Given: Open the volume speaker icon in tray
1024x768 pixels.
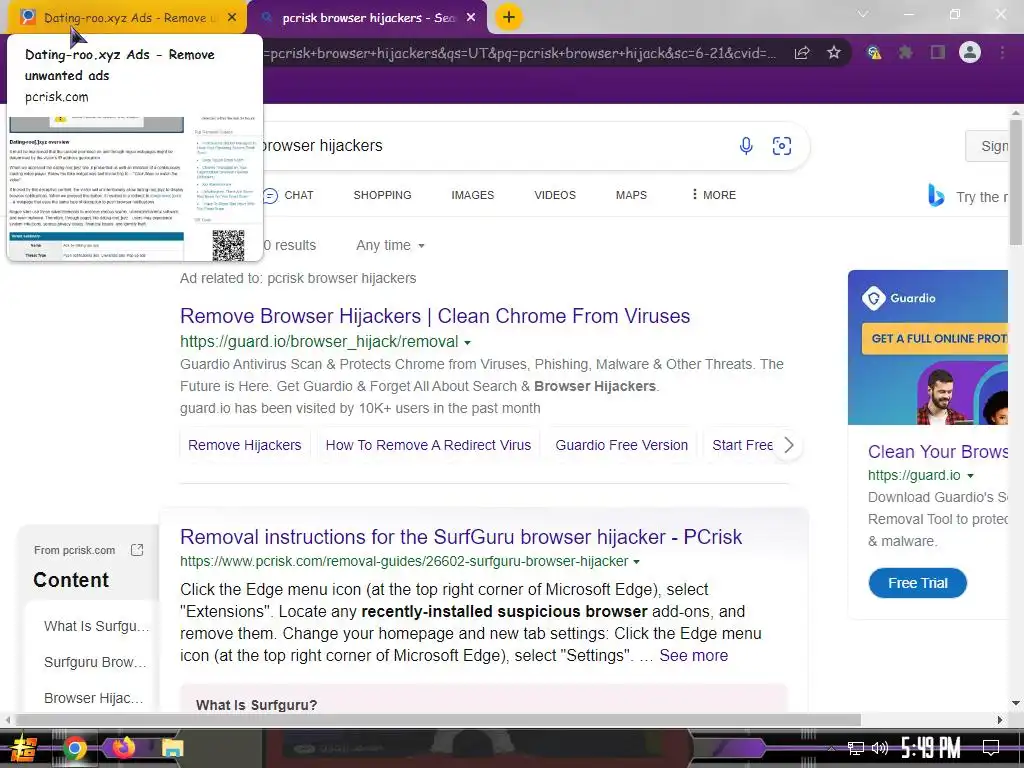Looking at the screenshot, I should click(x=880, y=748).
